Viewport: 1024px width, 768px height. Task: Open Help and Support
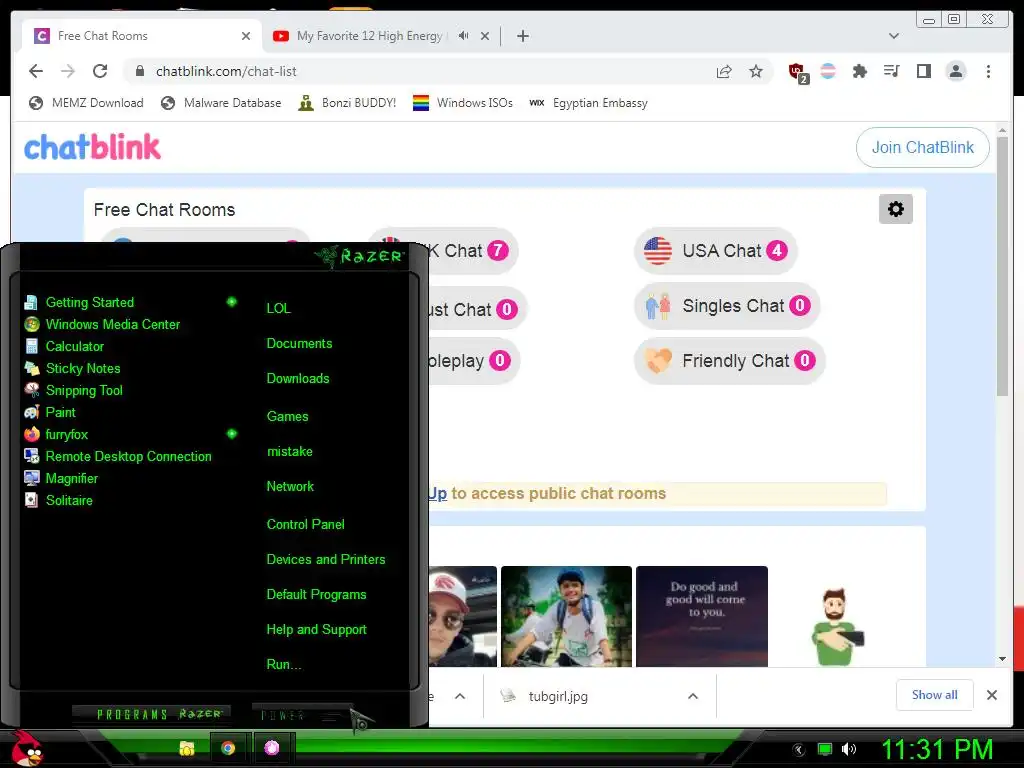pyautogui.click(x=316, y=630)
